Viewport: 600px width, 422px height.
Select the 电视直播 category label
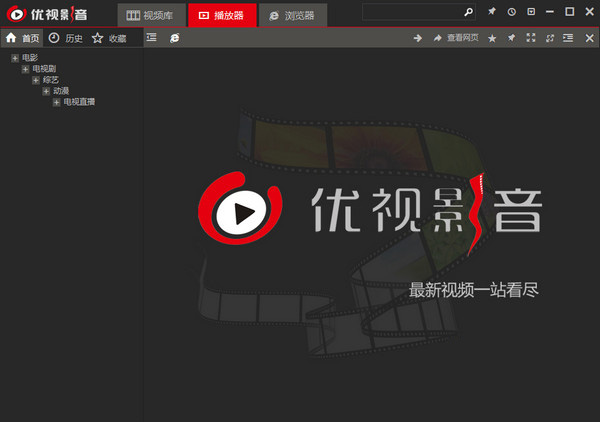pos(79,102)
